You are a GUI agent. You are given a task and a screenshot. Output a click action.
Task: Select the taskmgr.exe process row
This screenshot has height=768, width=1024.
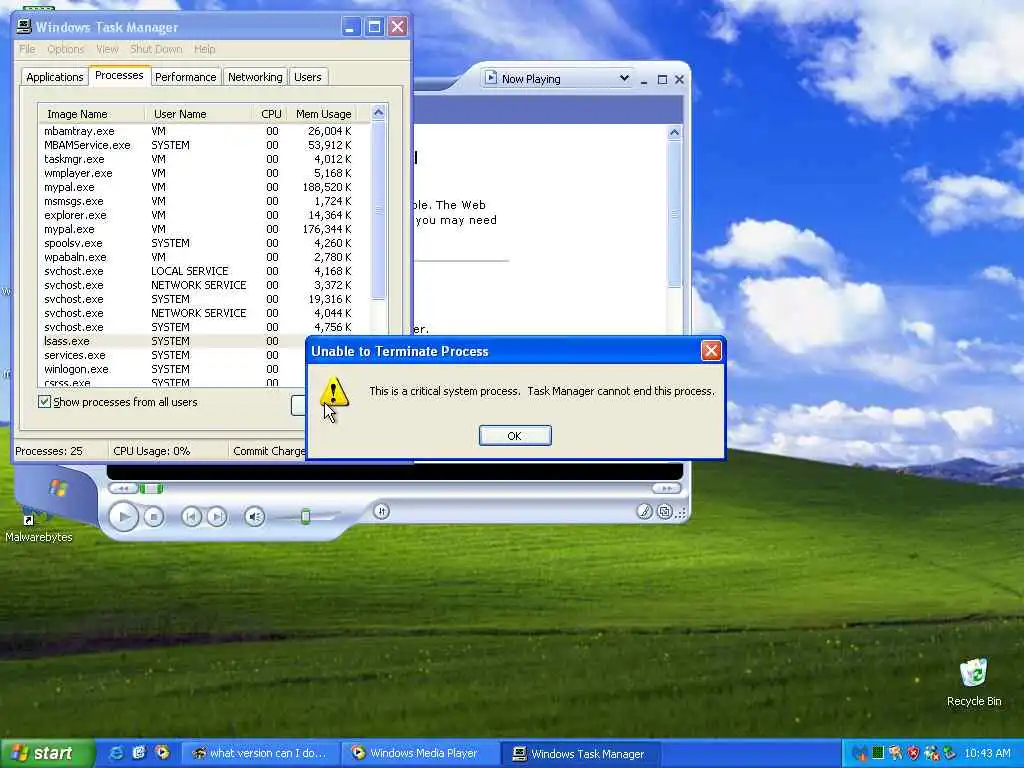199,159
